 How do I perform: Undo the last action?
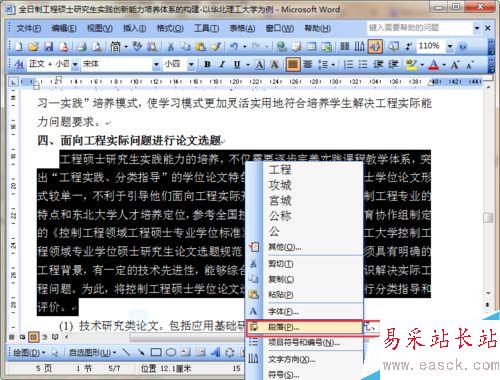click(x=234, y=47)
